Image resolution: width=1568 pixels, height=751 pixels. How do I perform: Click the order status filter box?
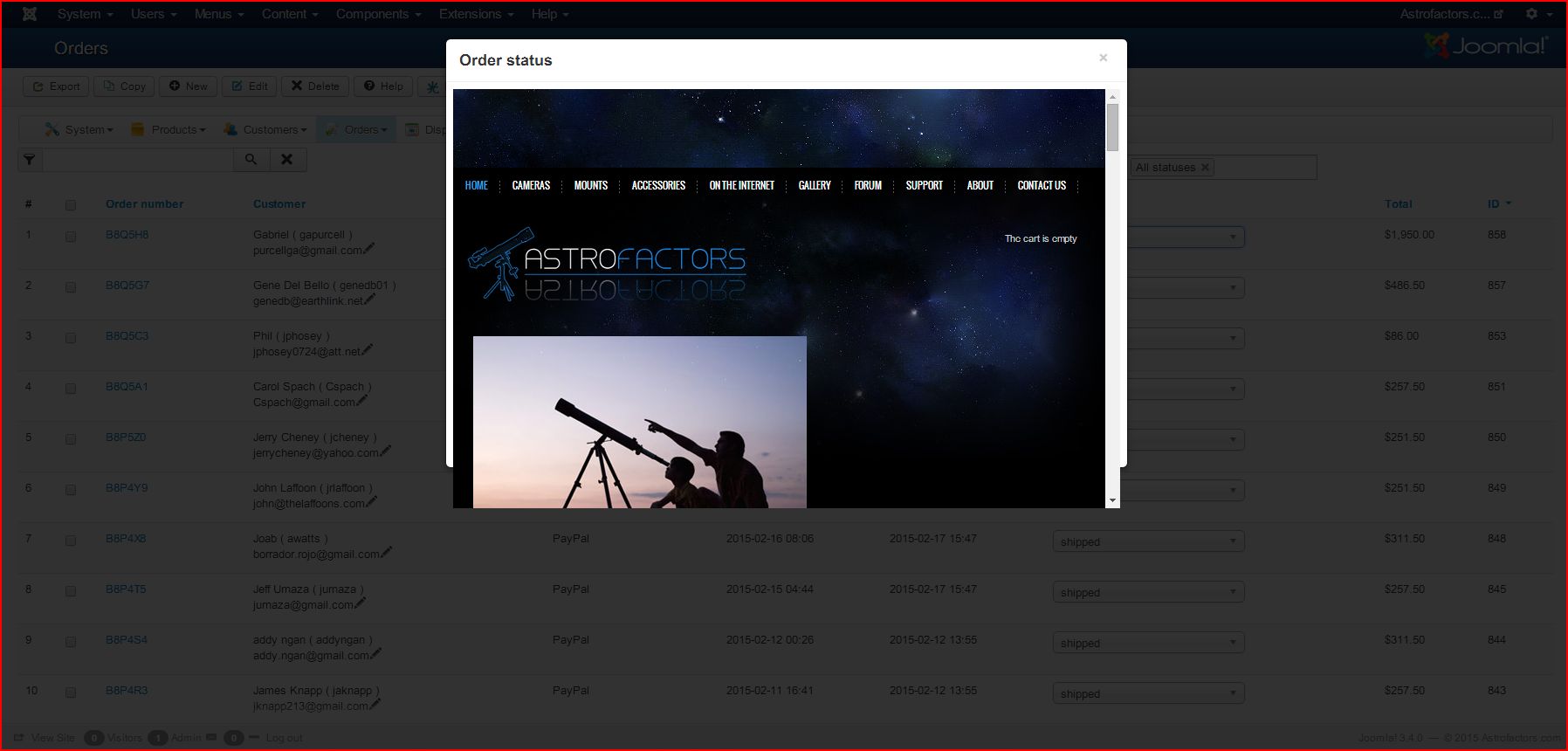[1223, 167]
